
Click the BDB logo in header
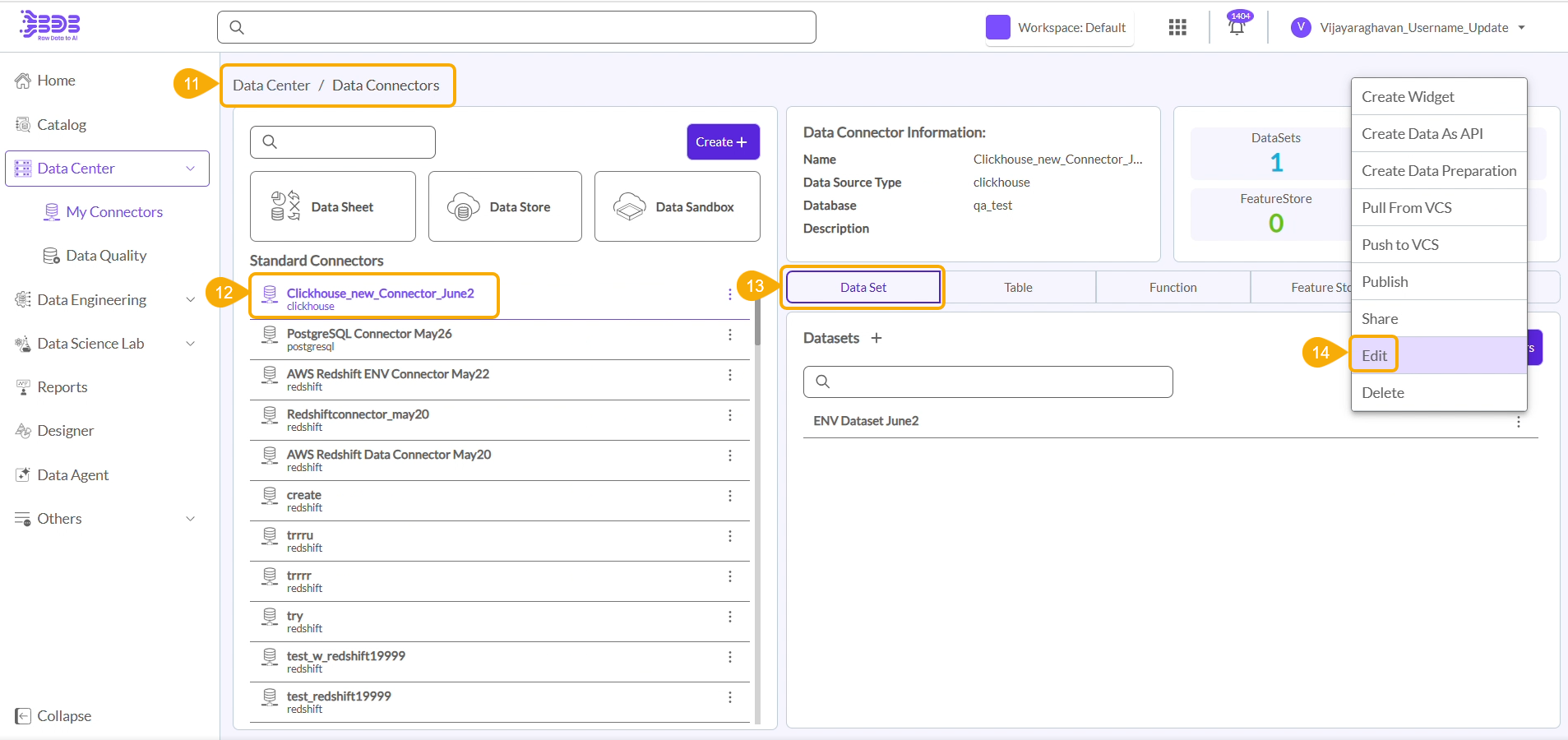click(x=50, y=25)
